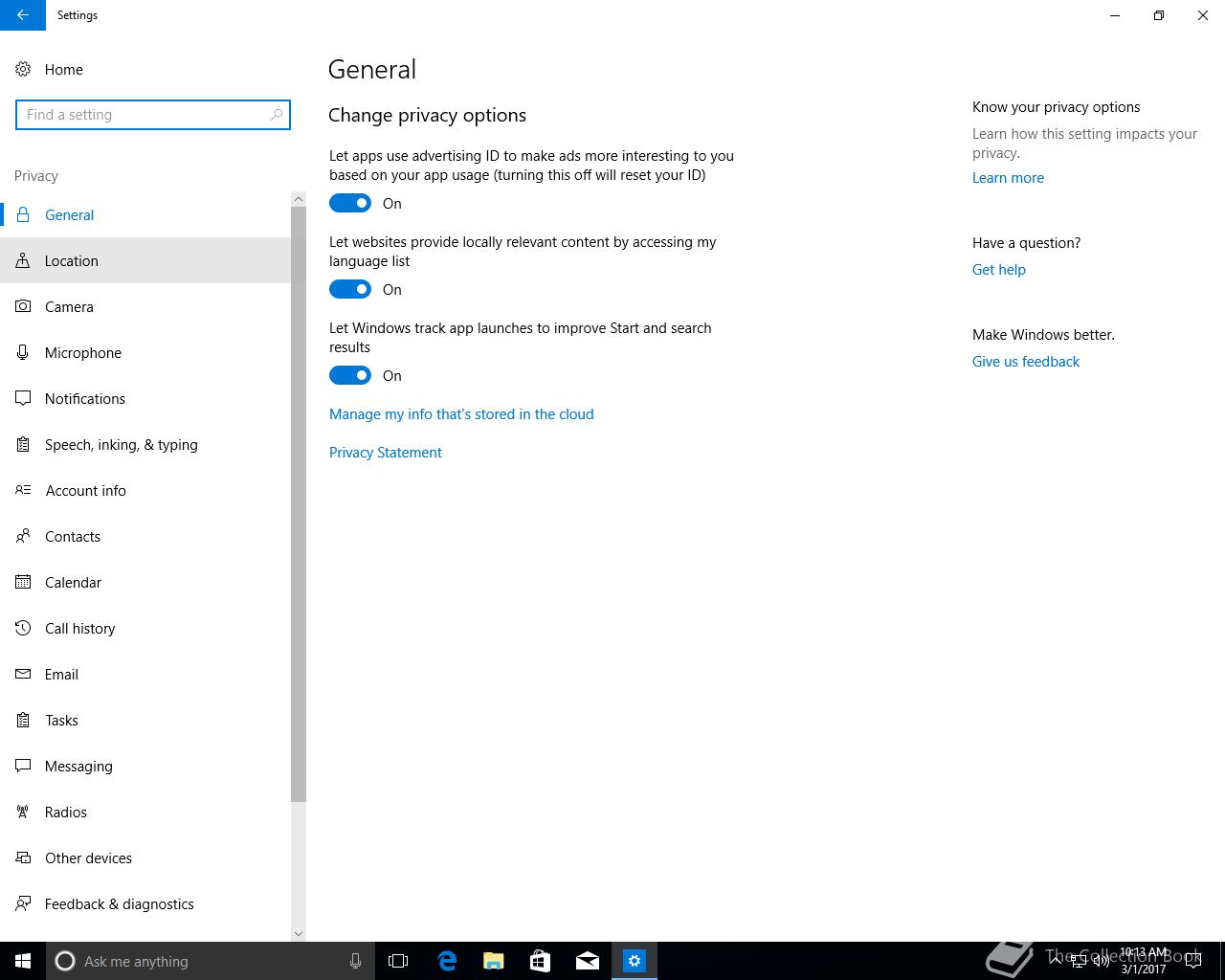The image size is (1225, 980).
Task: Select Feedback & diagnostics
Action: [145, 903]
